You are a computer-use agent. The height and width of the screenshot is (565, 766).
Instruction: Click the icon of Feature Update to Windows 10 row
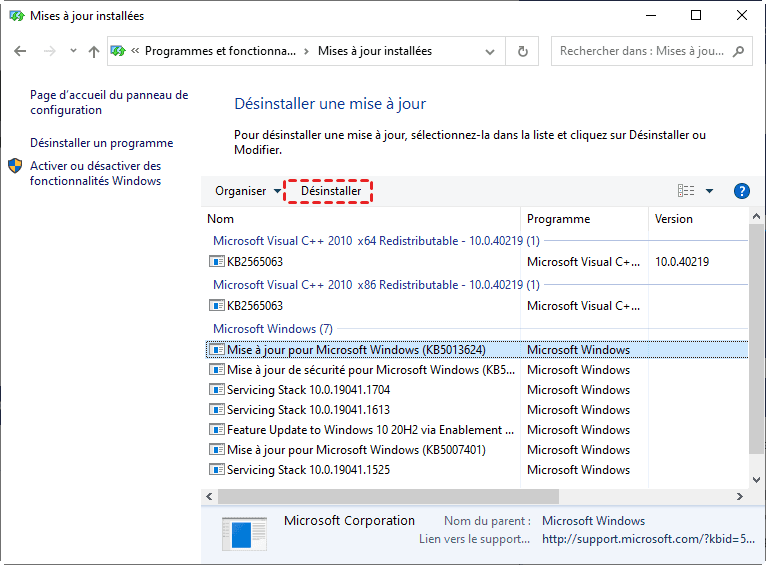coord(216,430)
